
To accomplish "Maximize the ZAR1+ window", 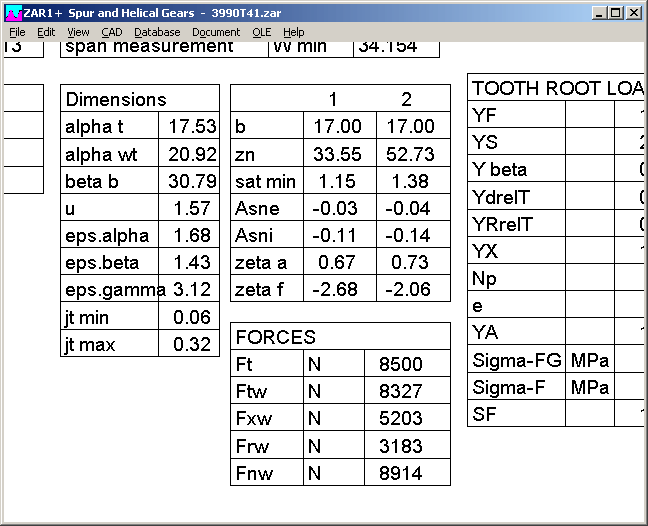I will click(x=616, y=13).
